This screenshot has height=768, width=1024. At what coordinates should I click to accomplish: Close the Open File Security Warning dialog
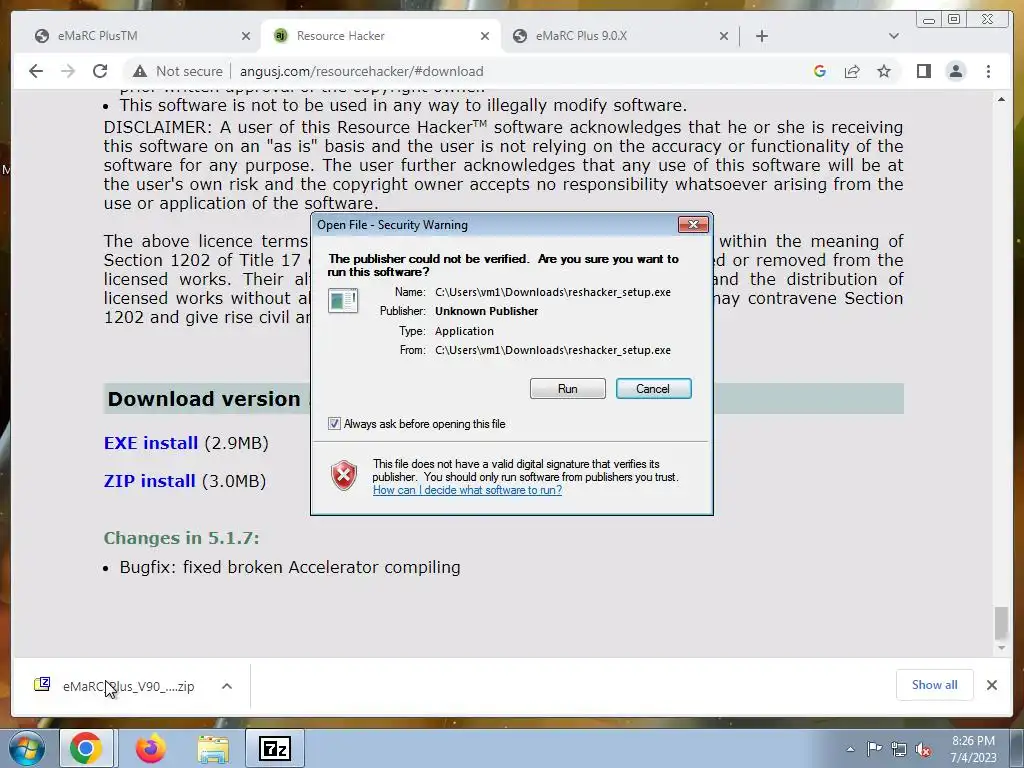pyautogui.click(x=693, y=225)
